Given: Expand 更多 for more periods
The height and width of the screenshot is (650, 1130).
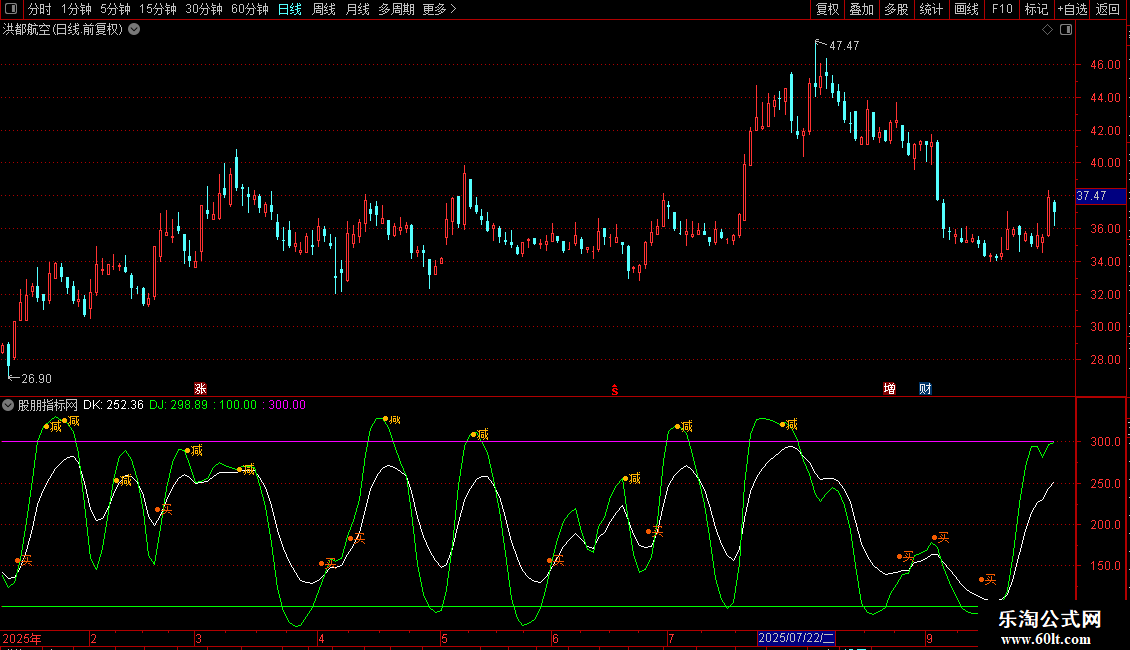Looking at the screenshot, I should [439, 9].
